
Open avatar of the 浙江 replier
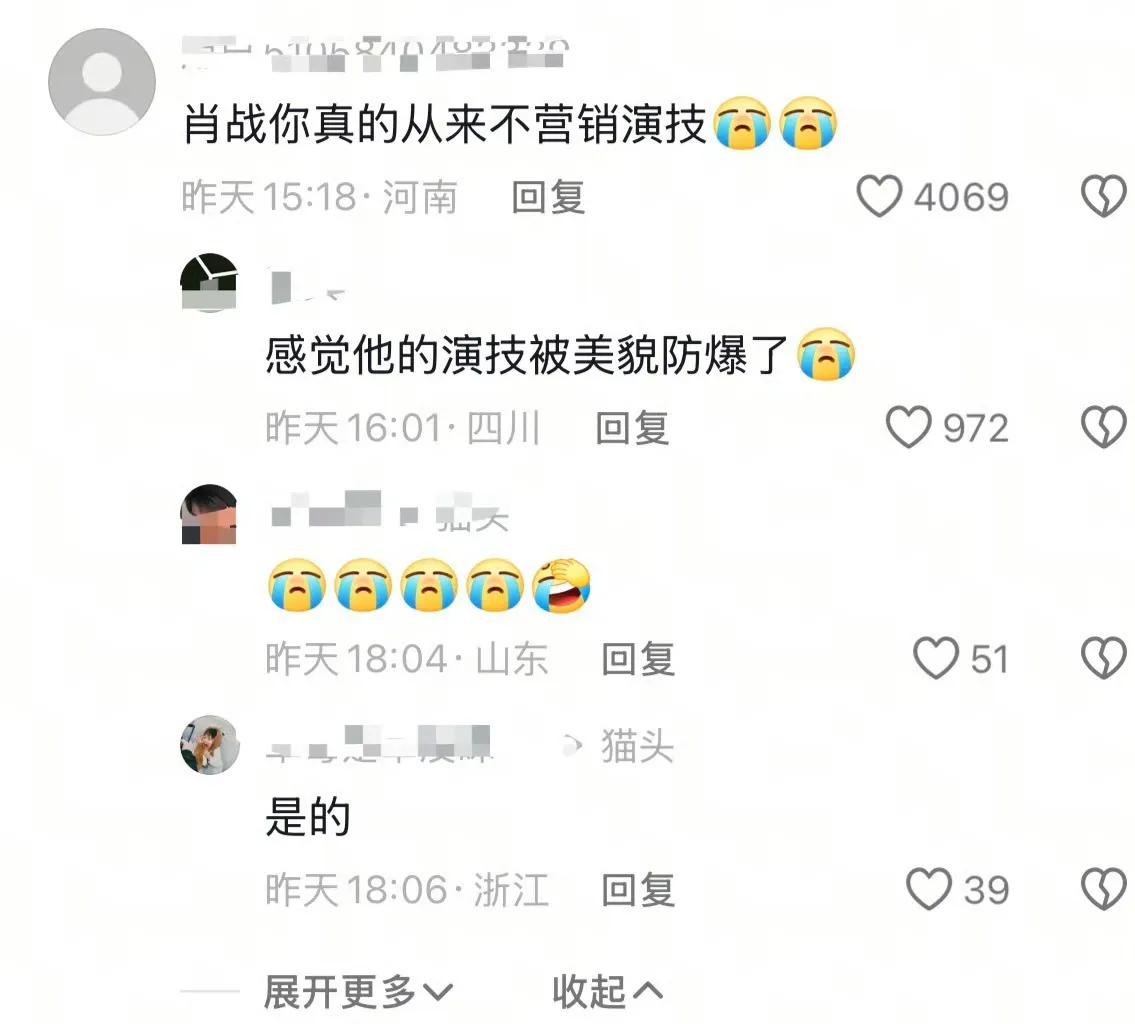point(209,745)
